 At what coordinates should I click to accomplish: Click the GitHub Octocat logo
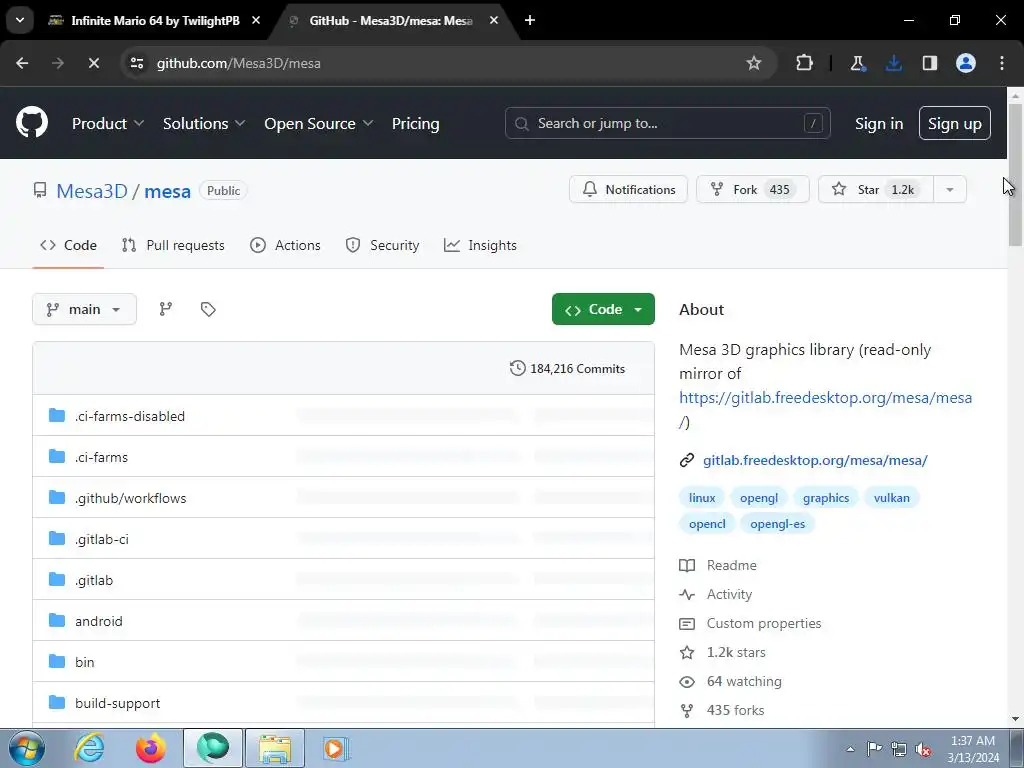point(32,123)
